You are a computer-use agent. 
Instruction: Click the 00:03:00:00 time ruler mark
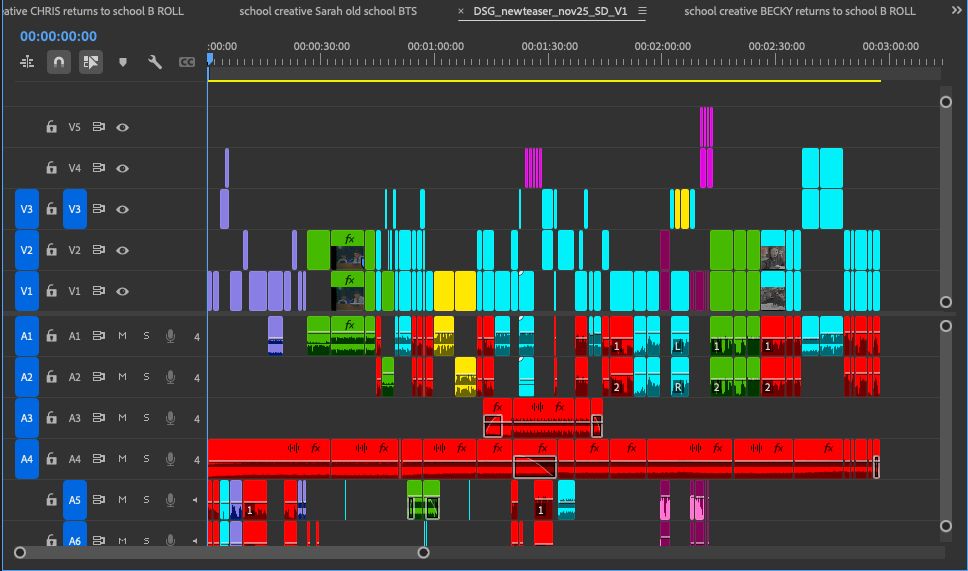tap(890, 46)
